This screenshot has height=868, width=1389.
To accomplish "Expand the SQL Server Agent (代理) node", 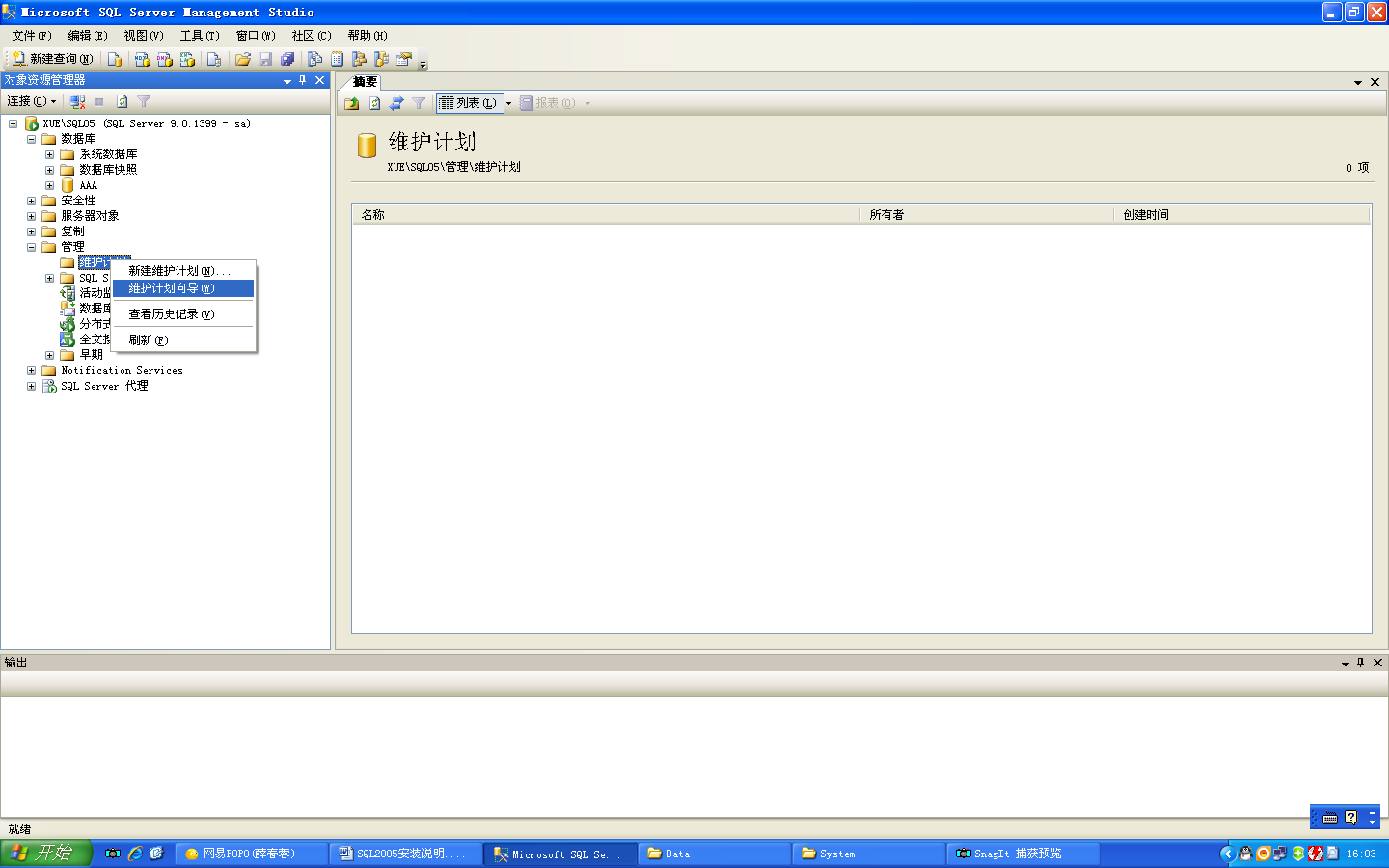I will (x=31, y=386).
